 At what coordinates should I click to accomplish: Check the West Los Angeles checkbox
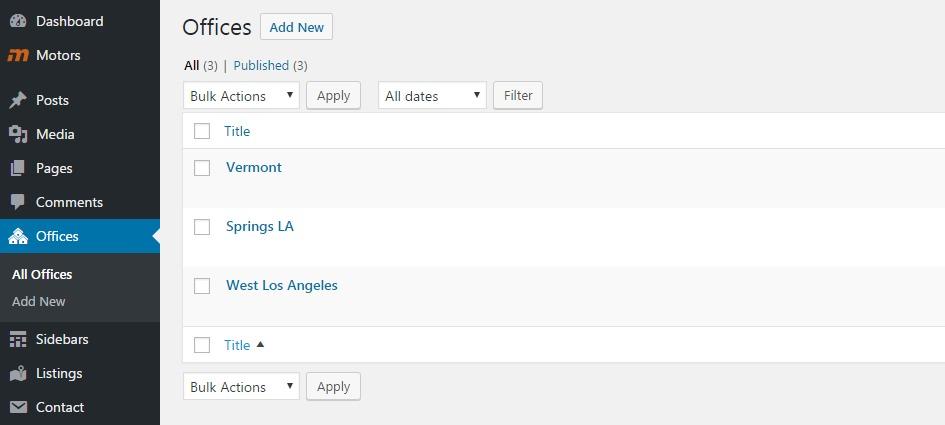[x=202, y=286]
